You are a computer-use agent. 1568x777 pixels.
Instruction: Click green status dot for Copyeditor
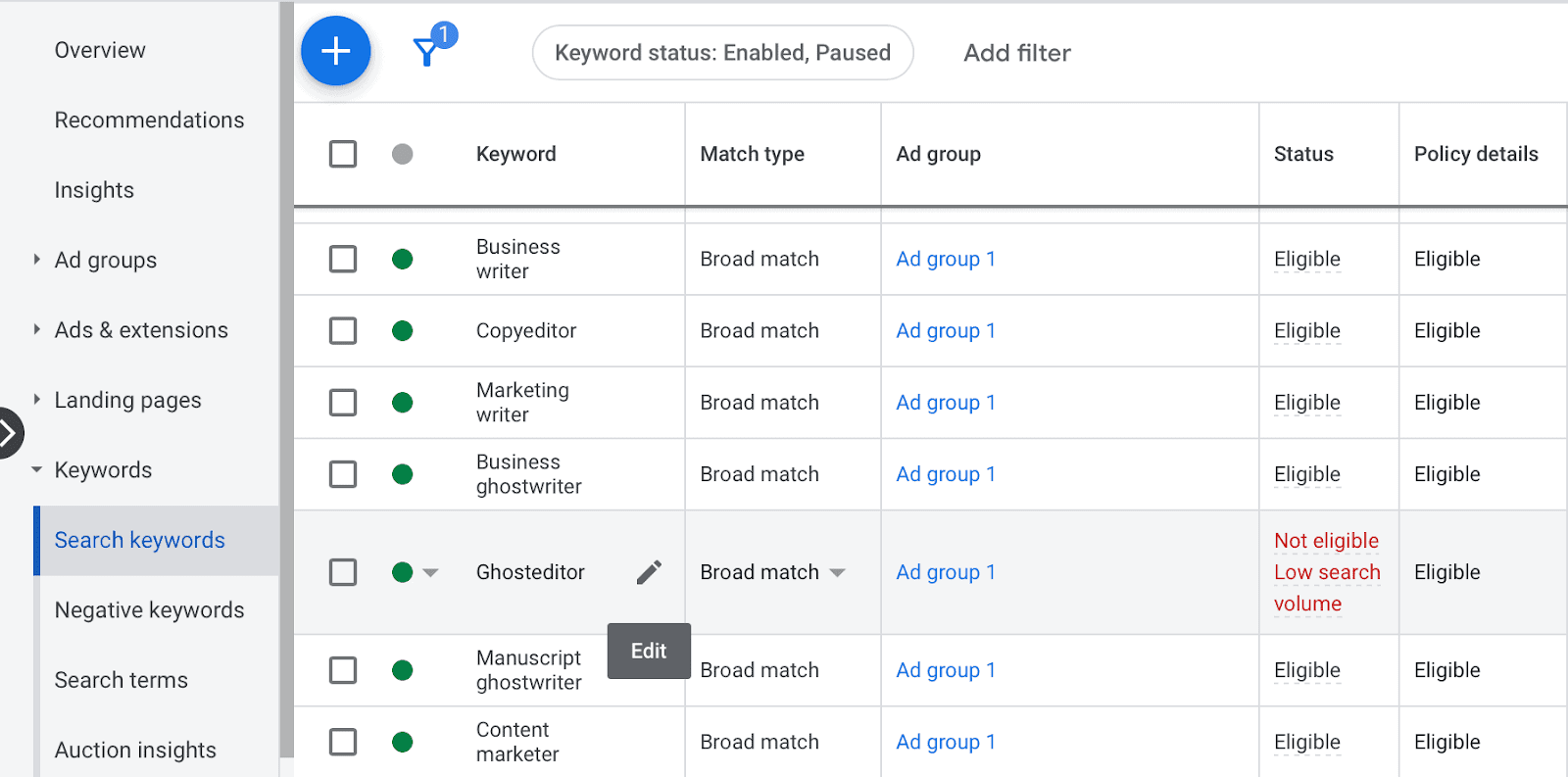(402, 331)
